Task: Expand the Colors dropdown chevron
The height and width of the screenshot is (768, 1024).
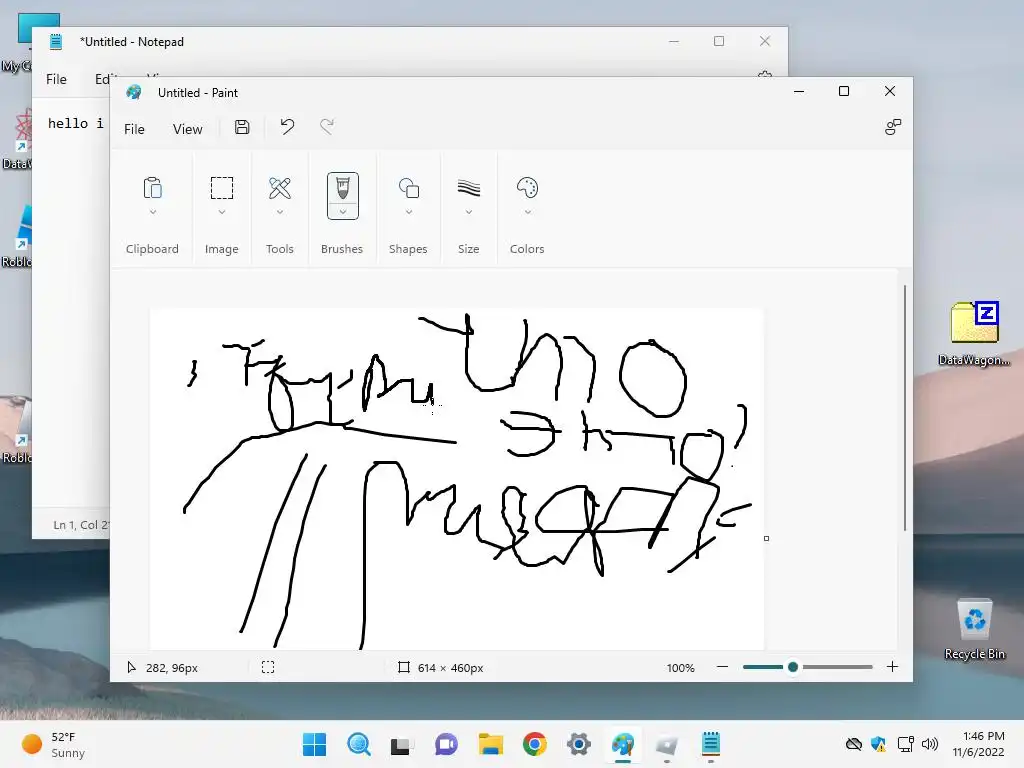Action: (528, 212)
